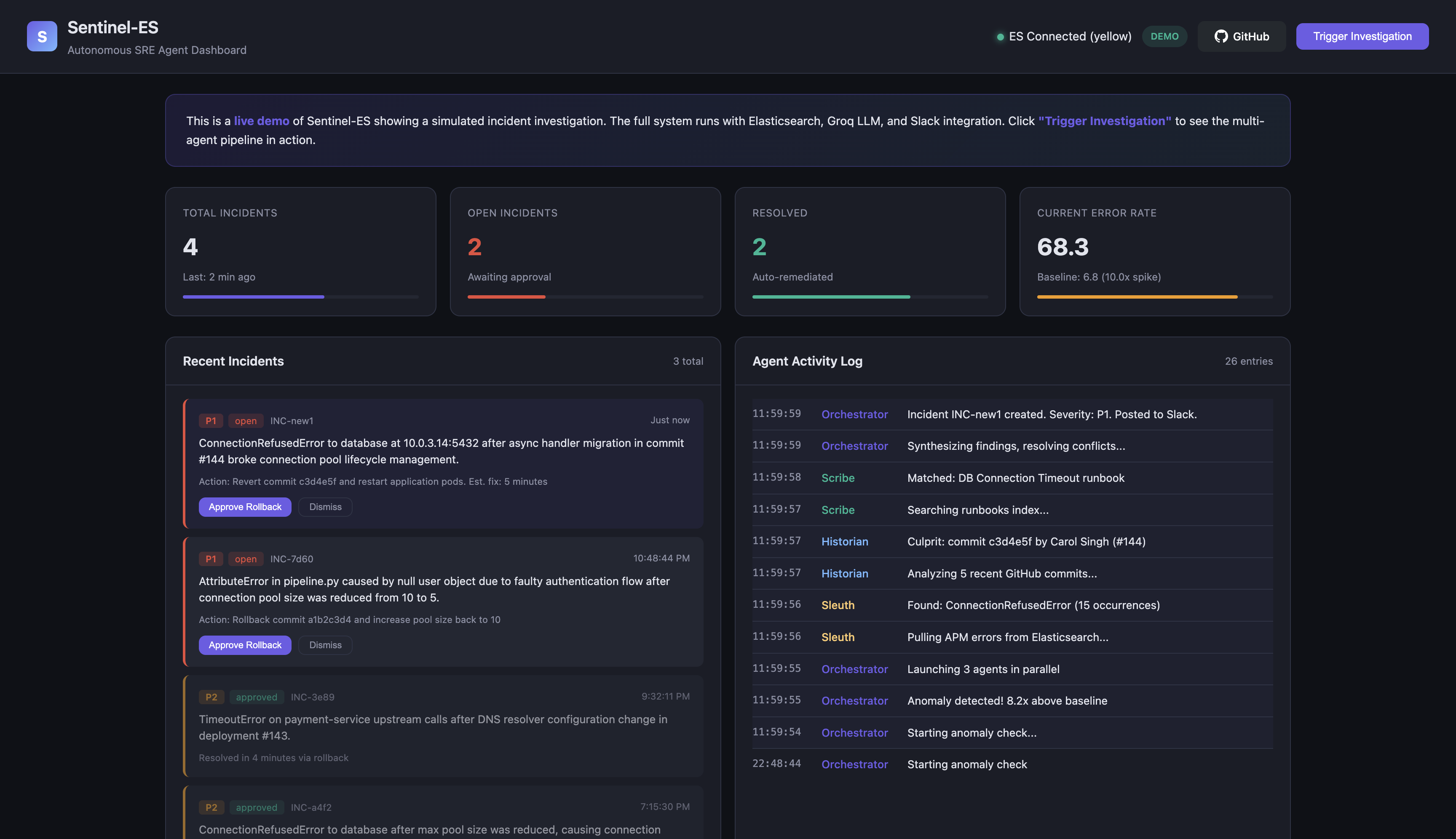Dismiss incident INC-7d60
The image size is (1456, 839).
pos(325,645)
